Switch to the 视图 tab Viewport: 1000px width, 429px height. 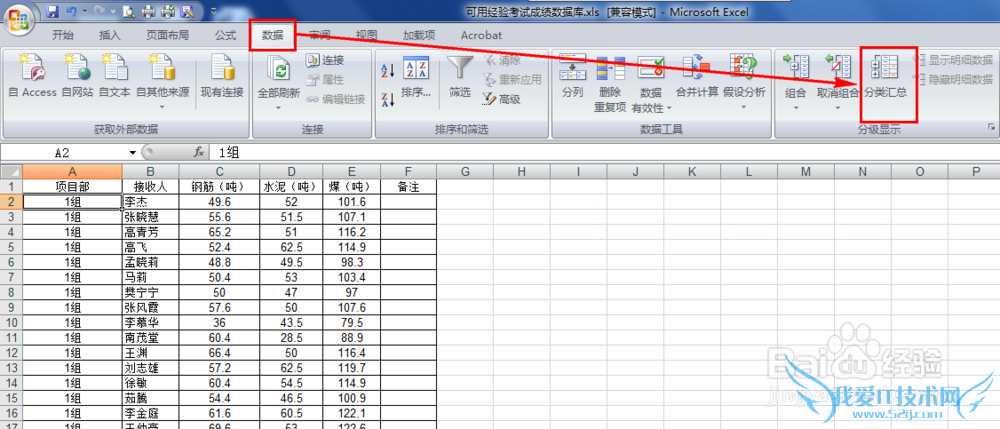(x=367, y=36)
